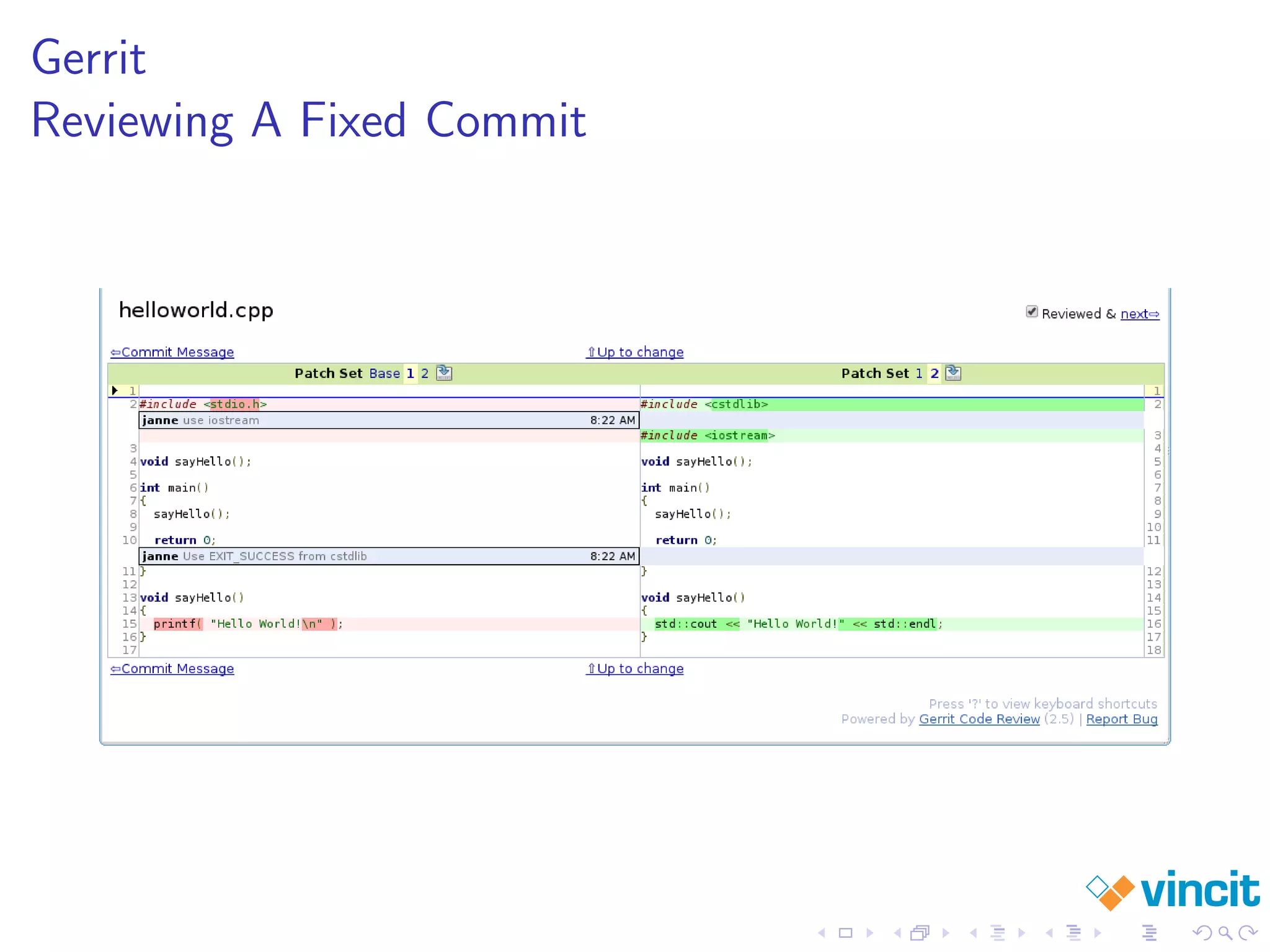This screenshot has height=952, width=1270.
Task: Click the '#include <cstdlib>' added line
Action: tap(892, 404)
